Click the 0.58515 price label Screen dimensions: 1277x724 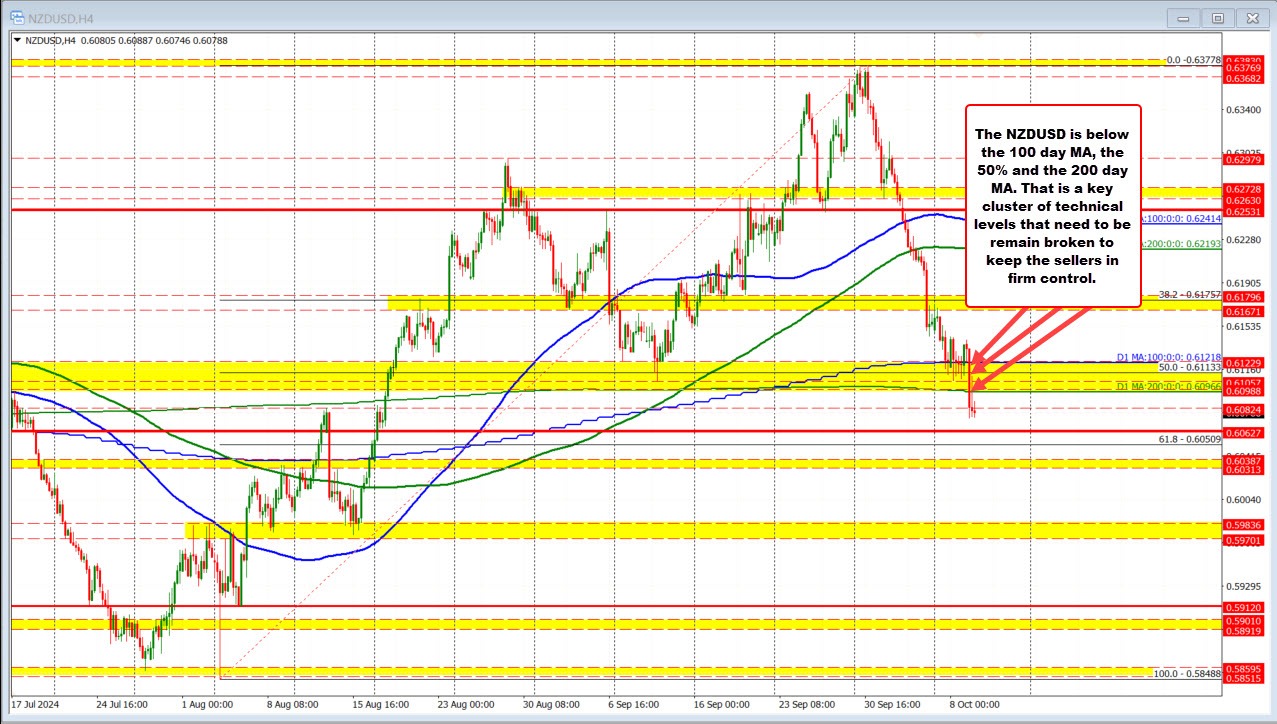[1243, 678]
